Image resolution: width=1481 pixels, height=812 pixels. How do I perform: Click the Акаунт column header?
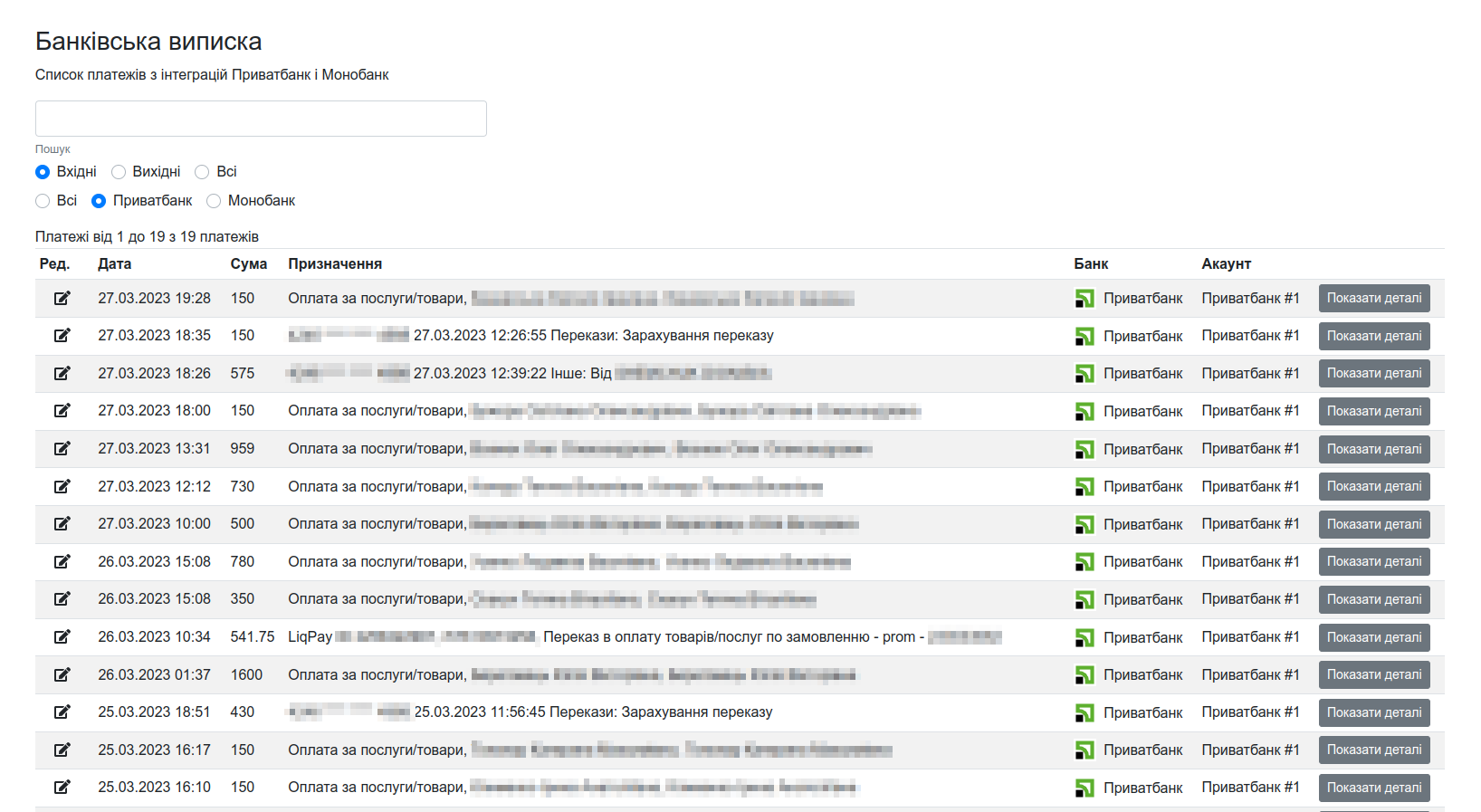point(1226,264)
